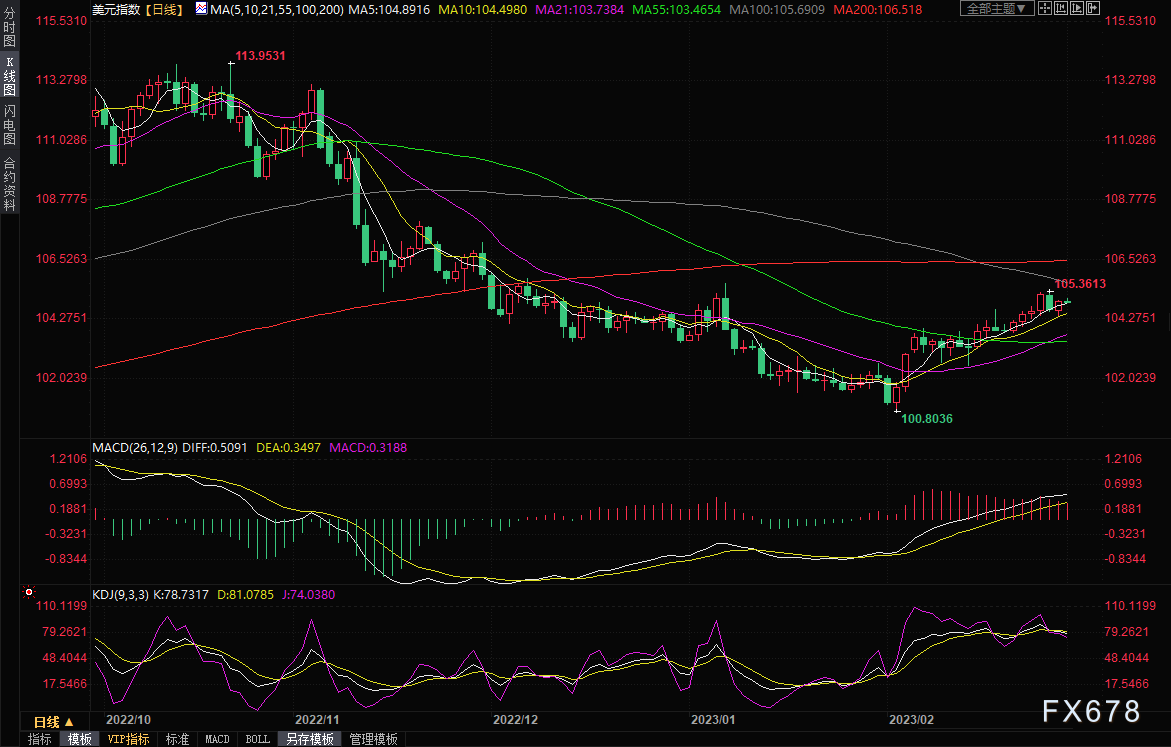Screen dimensions: 1171x747
Task: Click the left axis 106.5263 price label
Action: (61, 258)
